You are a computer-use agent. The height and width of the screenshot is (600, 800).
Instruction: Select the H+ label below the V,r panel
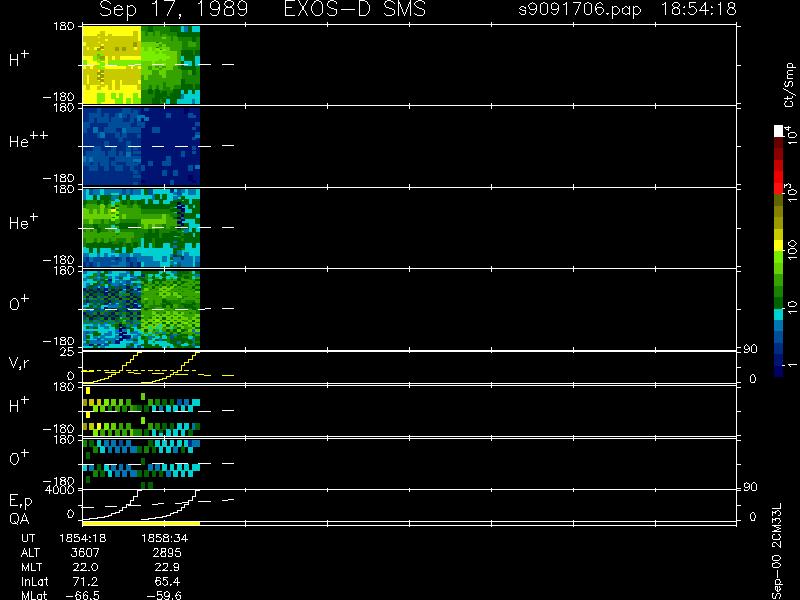(19, 406)
